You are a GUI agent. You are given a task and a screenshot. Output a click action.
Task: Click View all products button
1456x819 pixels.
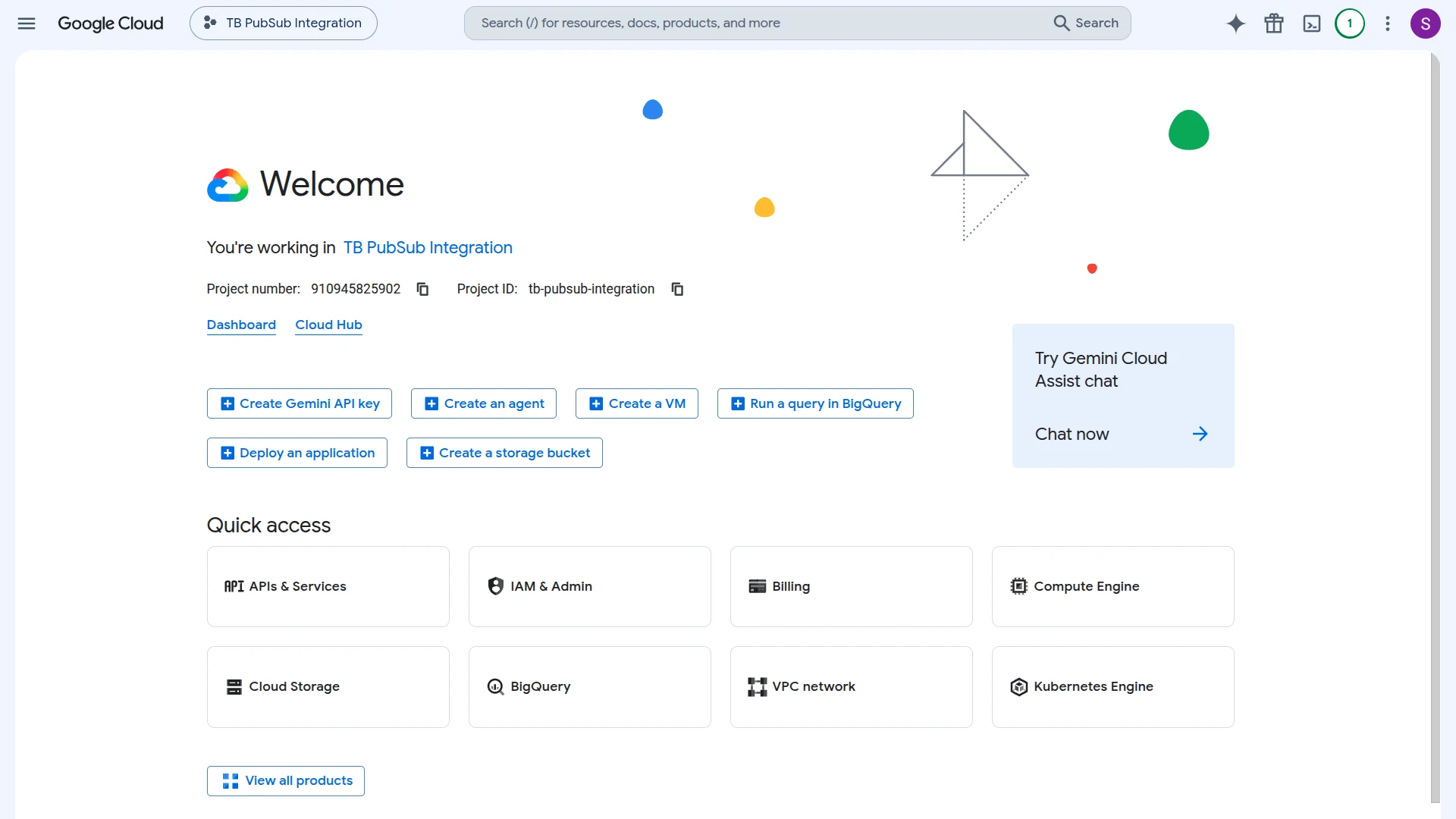pos(286,781)
